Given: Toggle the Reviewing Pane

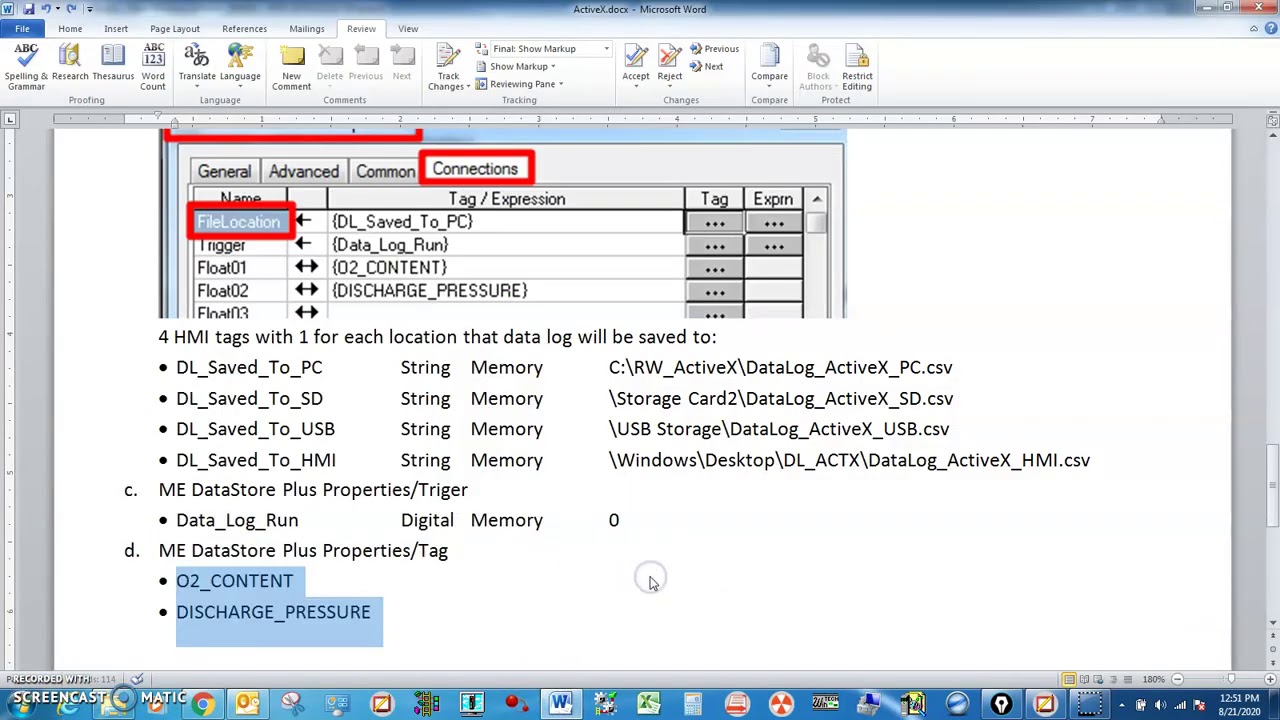Looking at the screenshot, I should point(514,84).
